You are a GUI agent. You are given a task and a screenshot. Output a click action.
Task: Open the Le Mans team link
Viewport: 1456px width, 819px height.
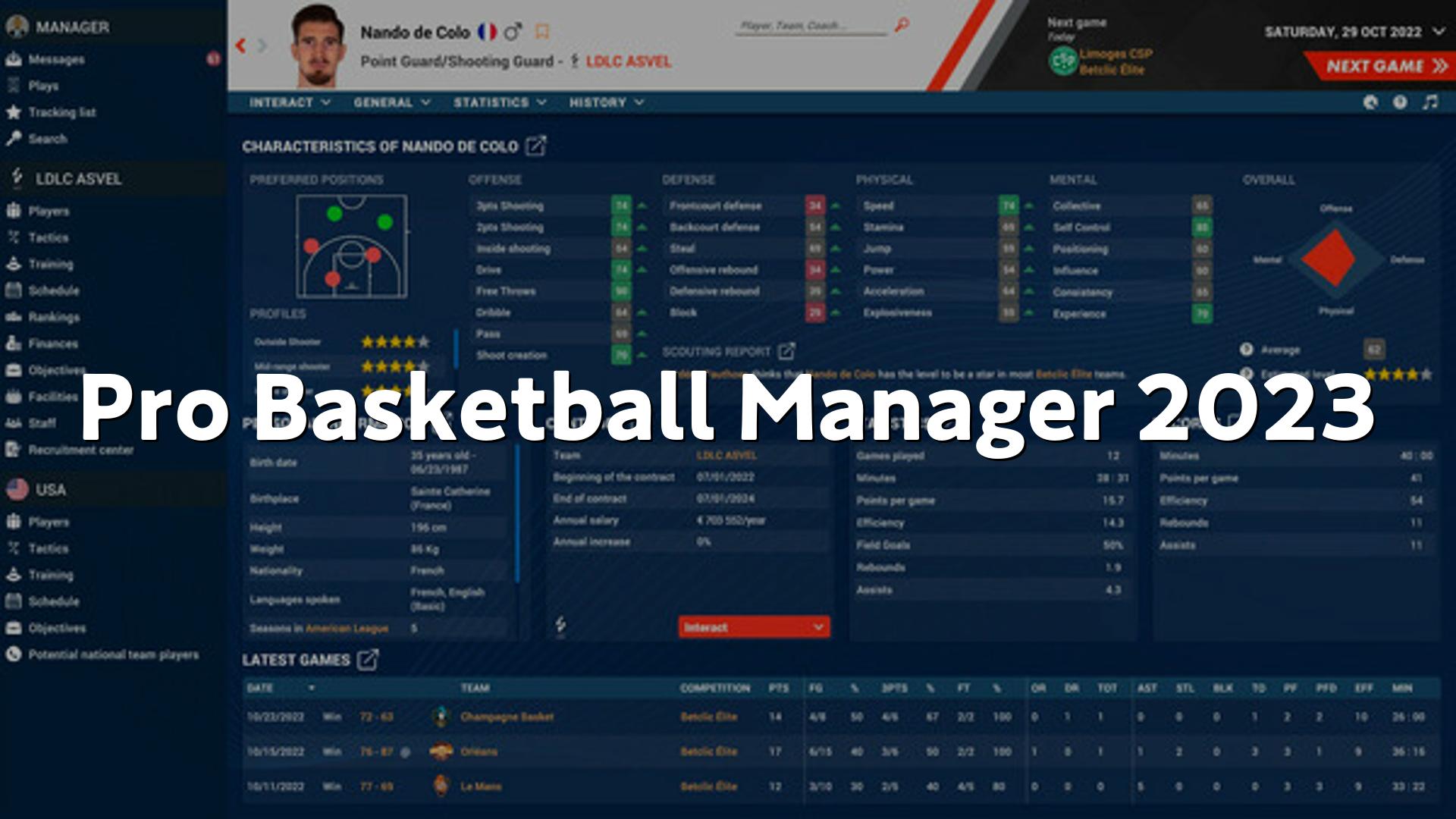pyautogui.click(x=481, y=786)
